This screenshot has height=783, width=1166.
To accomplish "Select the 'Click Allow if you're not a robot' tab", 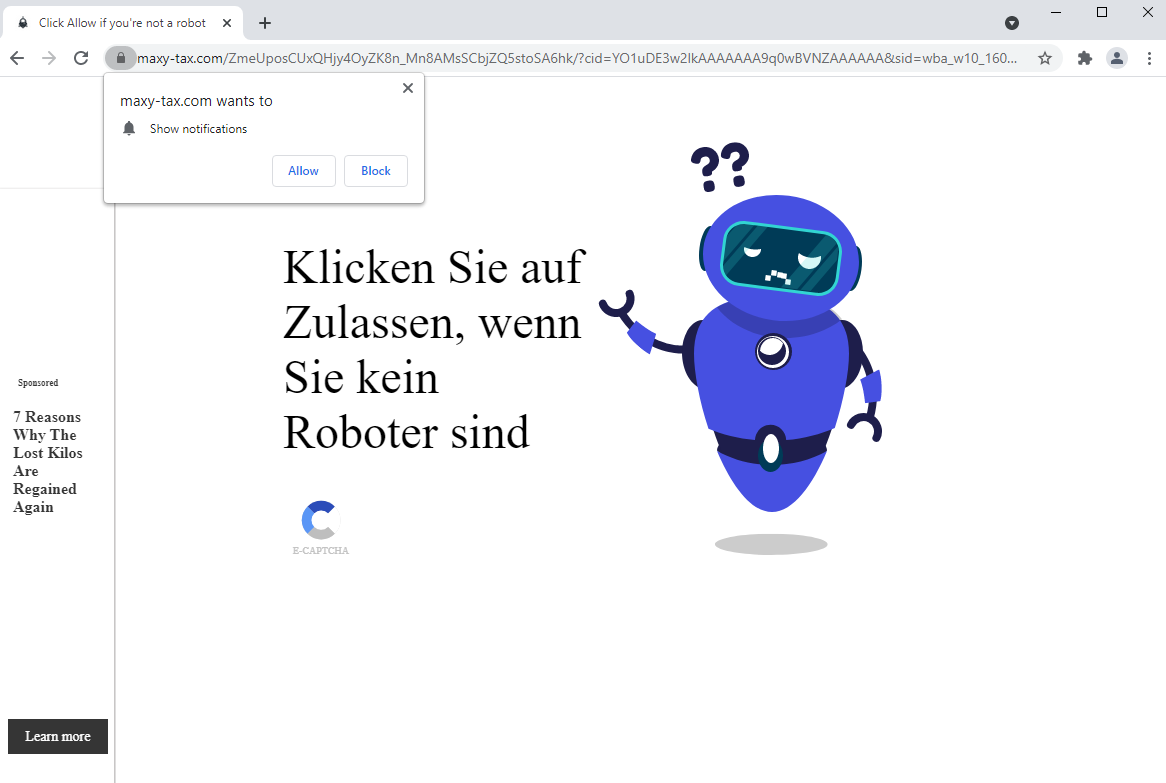I will pos(120,23).
